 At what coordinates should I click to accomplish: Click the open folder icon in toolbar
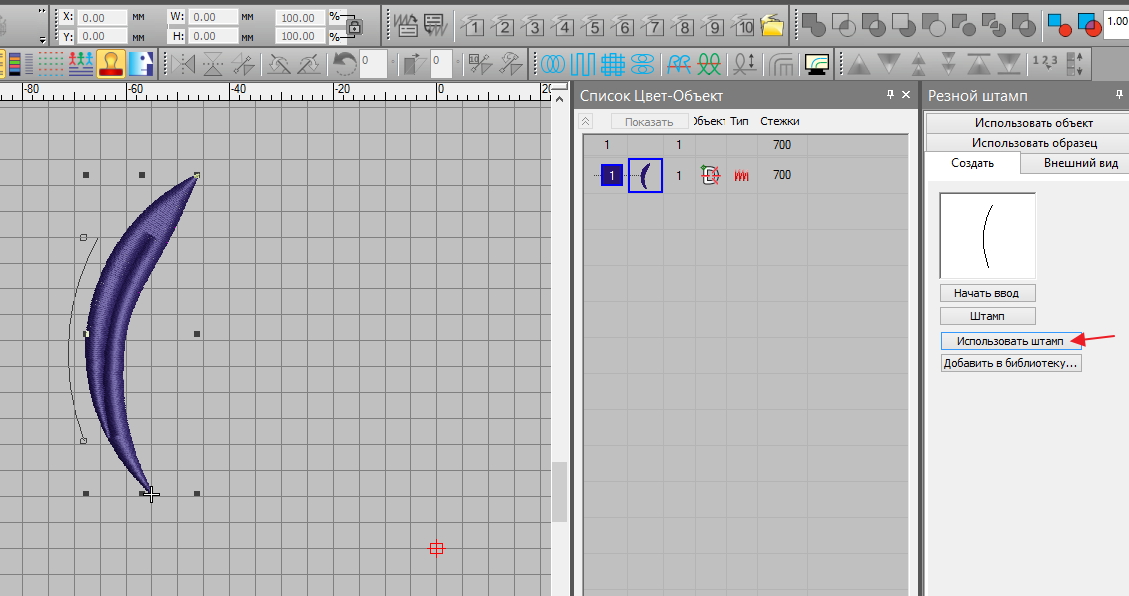pos(771,24)
